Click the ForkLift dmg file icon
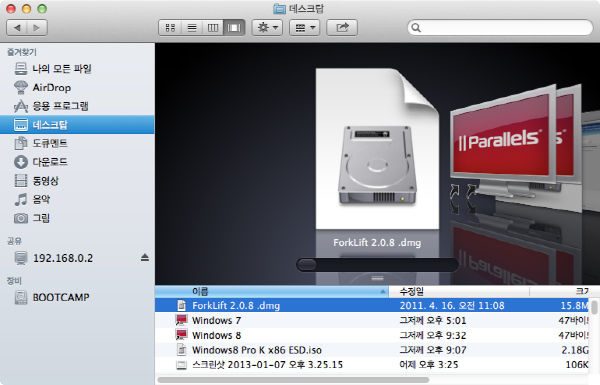600x385 pixels. tap(181, 305)
